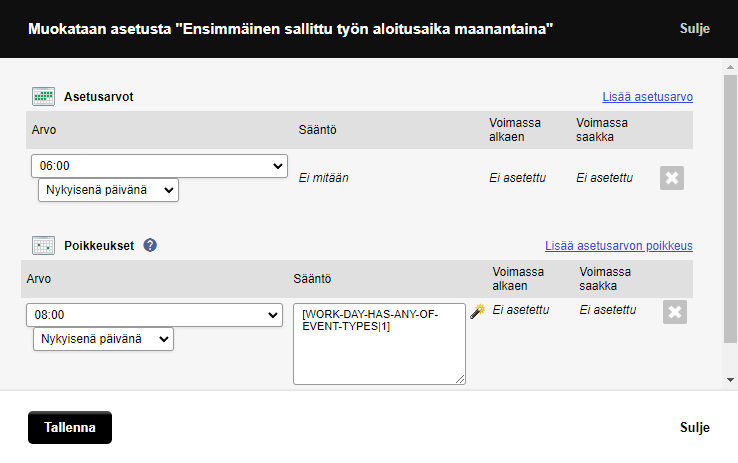The image size is (738, 463).
Task: Click scrollbar up arrow
Action: 730,67
